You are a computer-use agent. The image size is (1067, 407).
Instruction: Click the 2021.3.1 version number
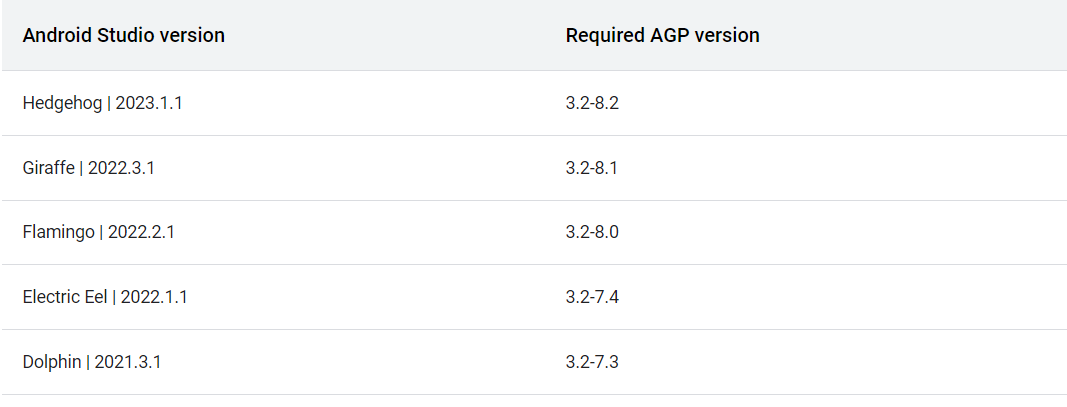coord(128,361)
